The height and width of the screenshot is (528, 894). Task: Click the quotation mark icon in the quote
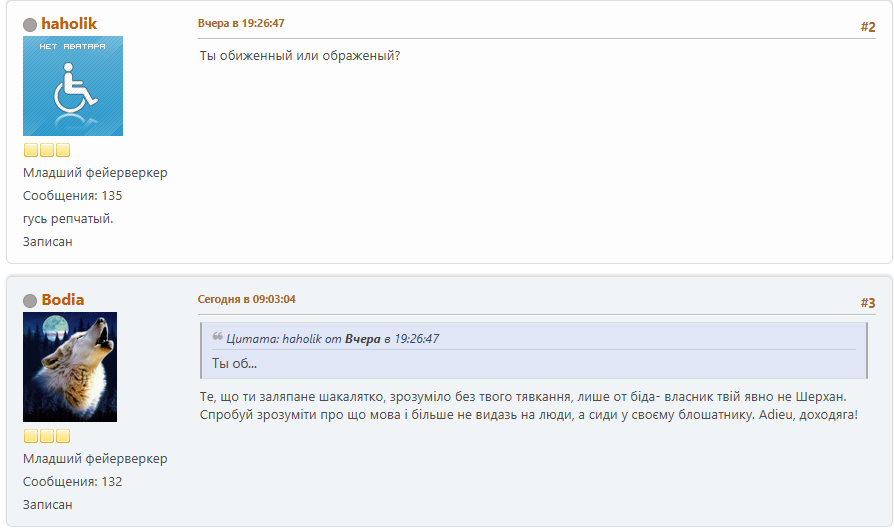tap(217, 336)
